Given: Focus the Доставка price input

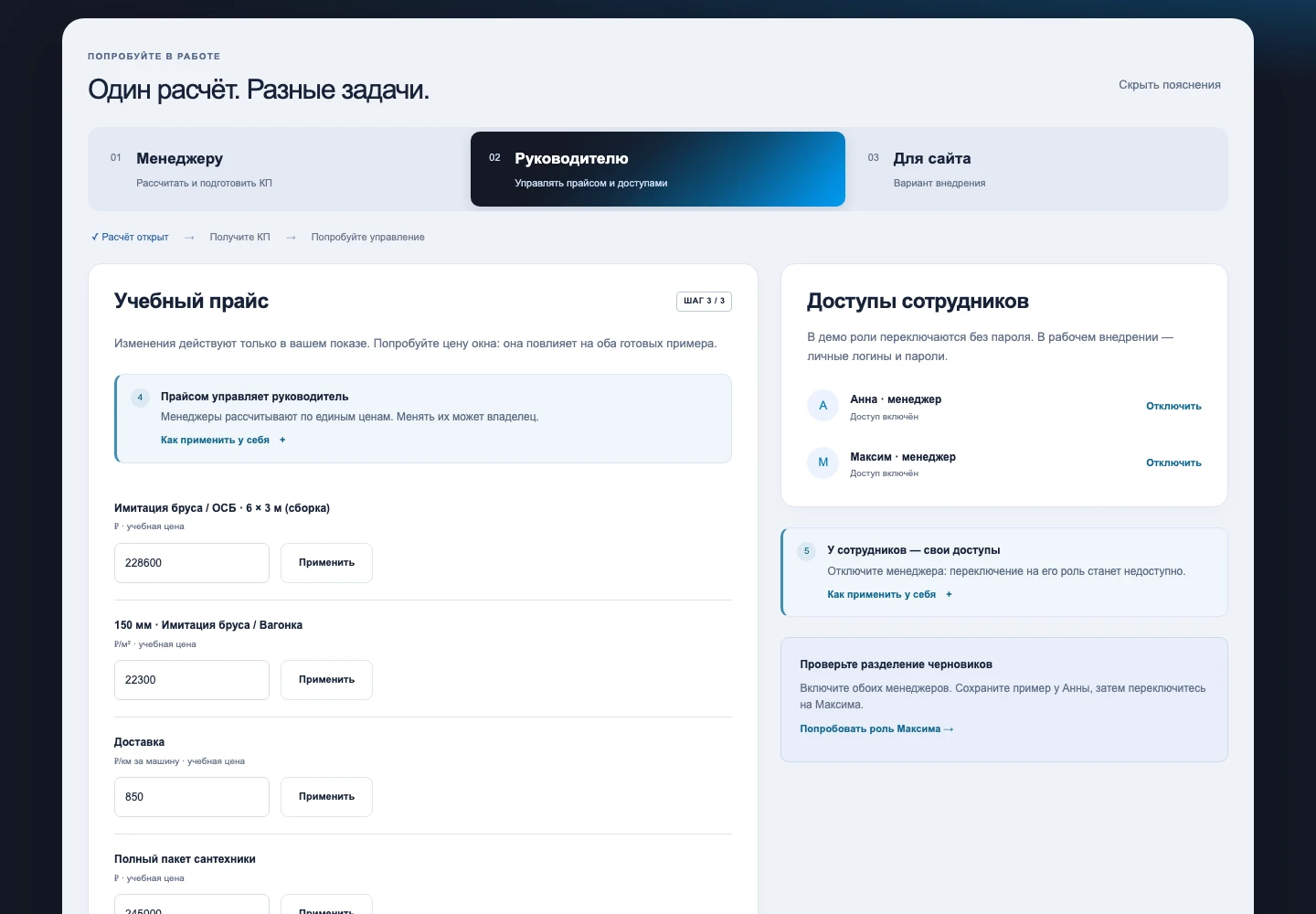Looking at the screenshot, I should tap(192, 797).
